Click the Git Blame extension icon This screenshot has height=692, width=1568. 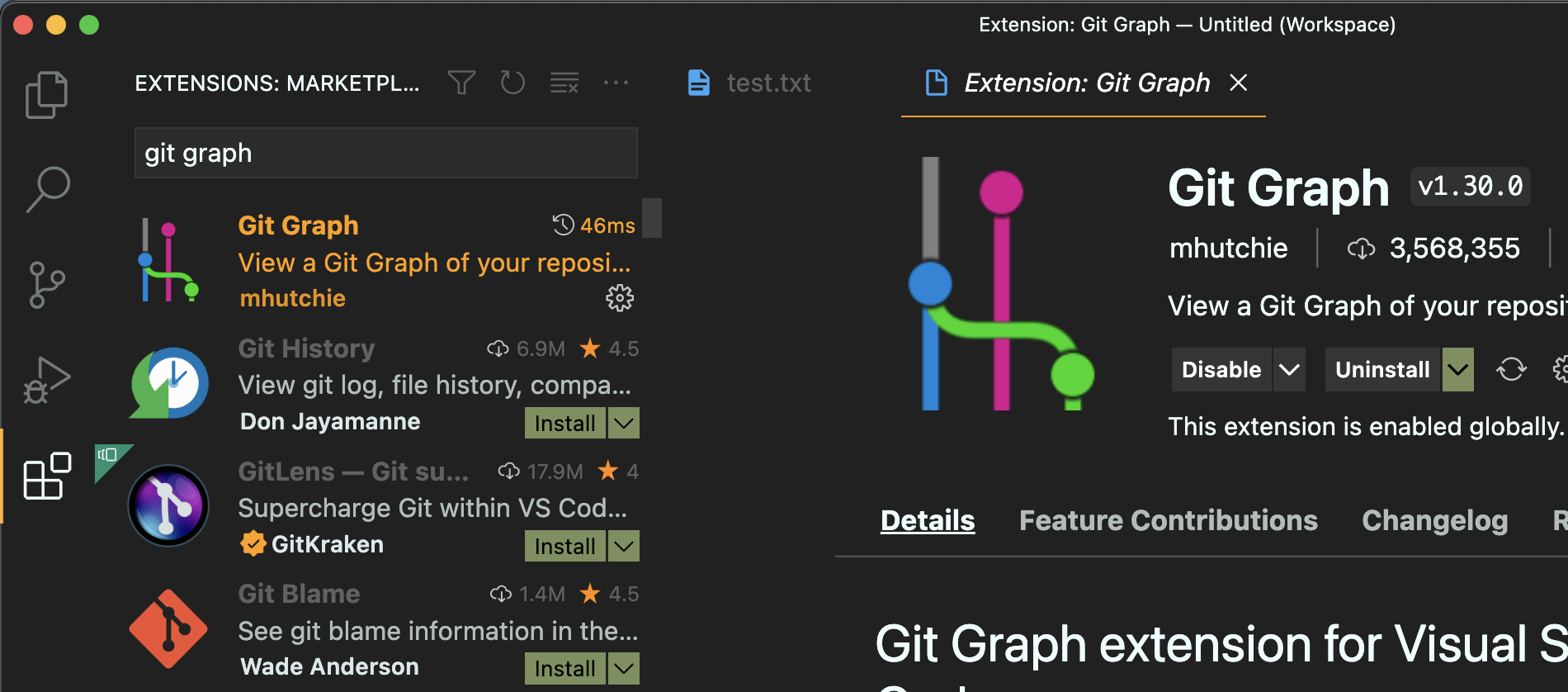tap(168, 628)
